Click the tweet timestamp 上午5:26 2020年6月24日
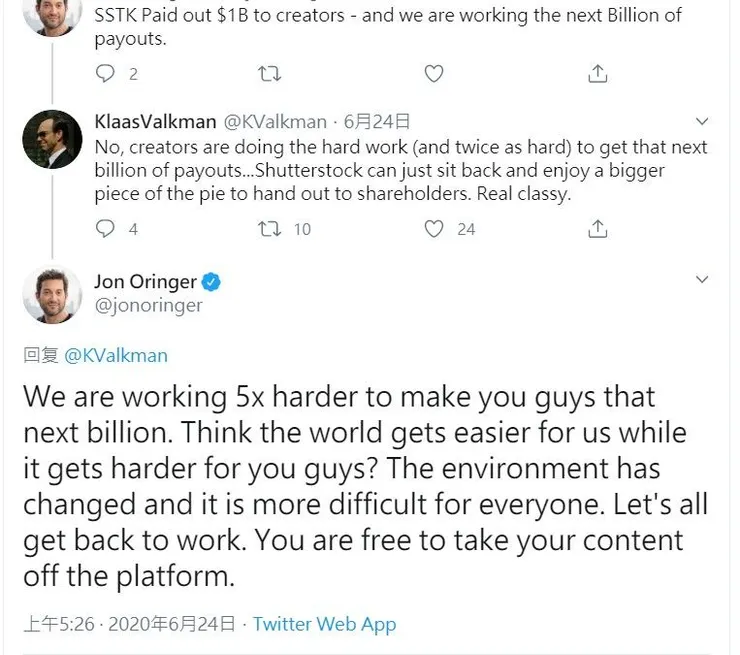740x655 pixels. [x=130, y=624]
